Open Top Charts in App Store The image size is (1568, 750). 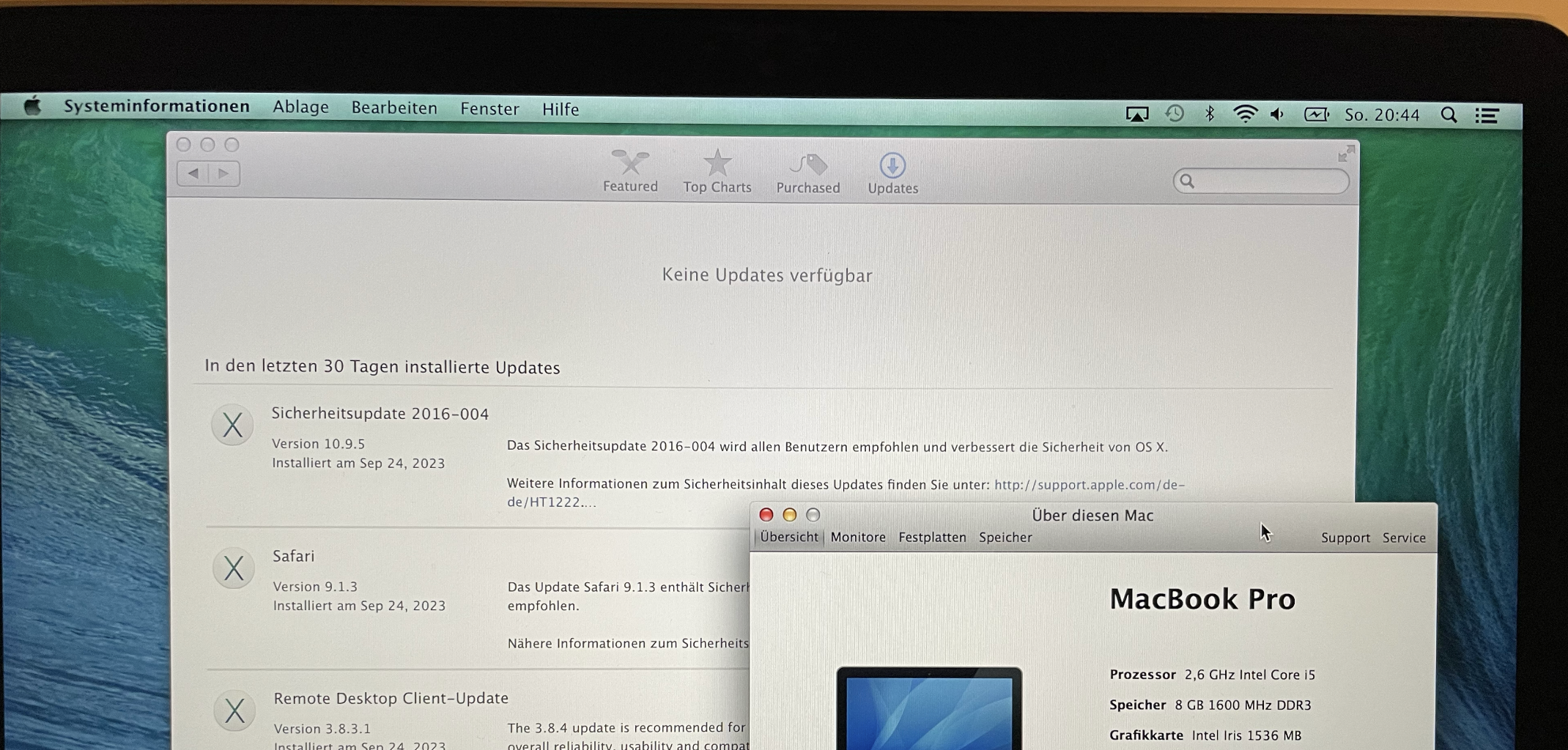pyautogui.click(x=717, y=172)
